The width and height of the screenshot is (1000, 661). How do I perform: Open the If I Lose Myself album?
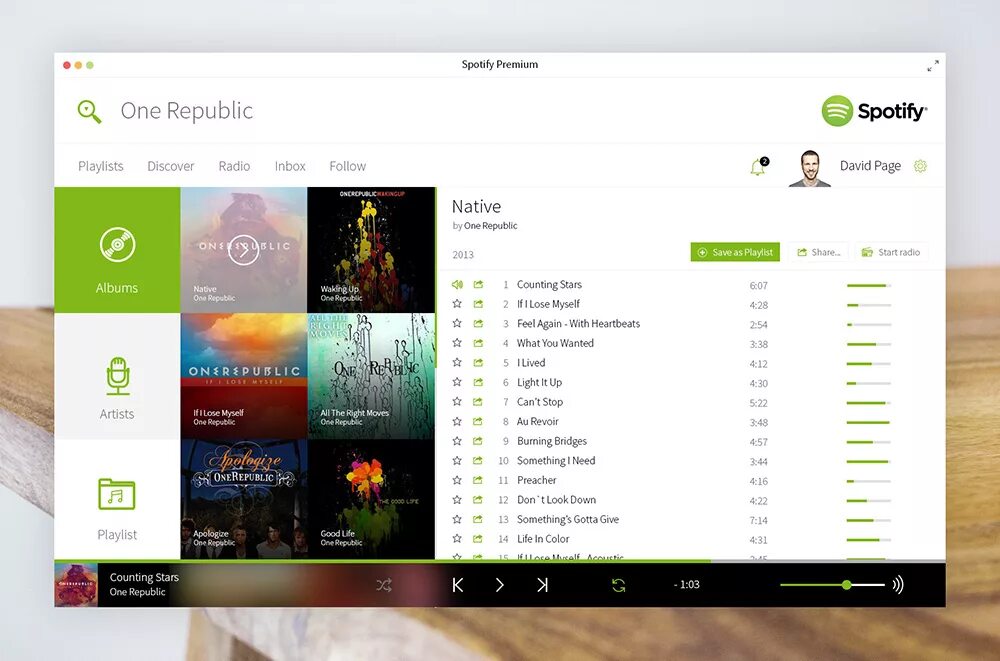point(244,376)
